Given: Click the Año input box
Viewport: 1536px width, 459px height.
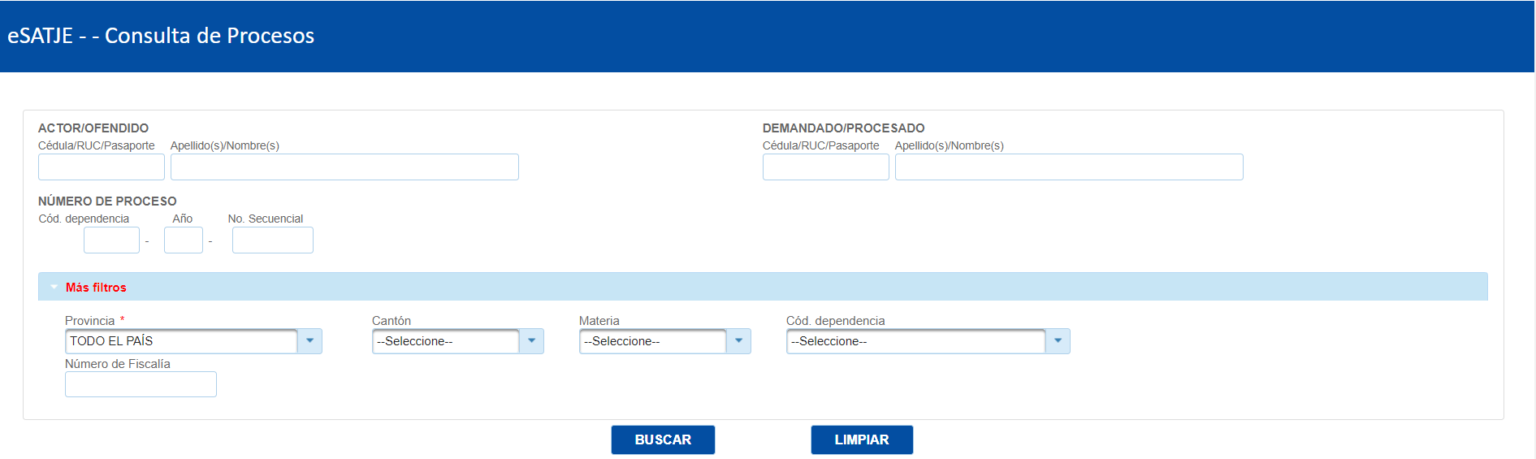Looking at the screenshot, I should coord(183,240).
